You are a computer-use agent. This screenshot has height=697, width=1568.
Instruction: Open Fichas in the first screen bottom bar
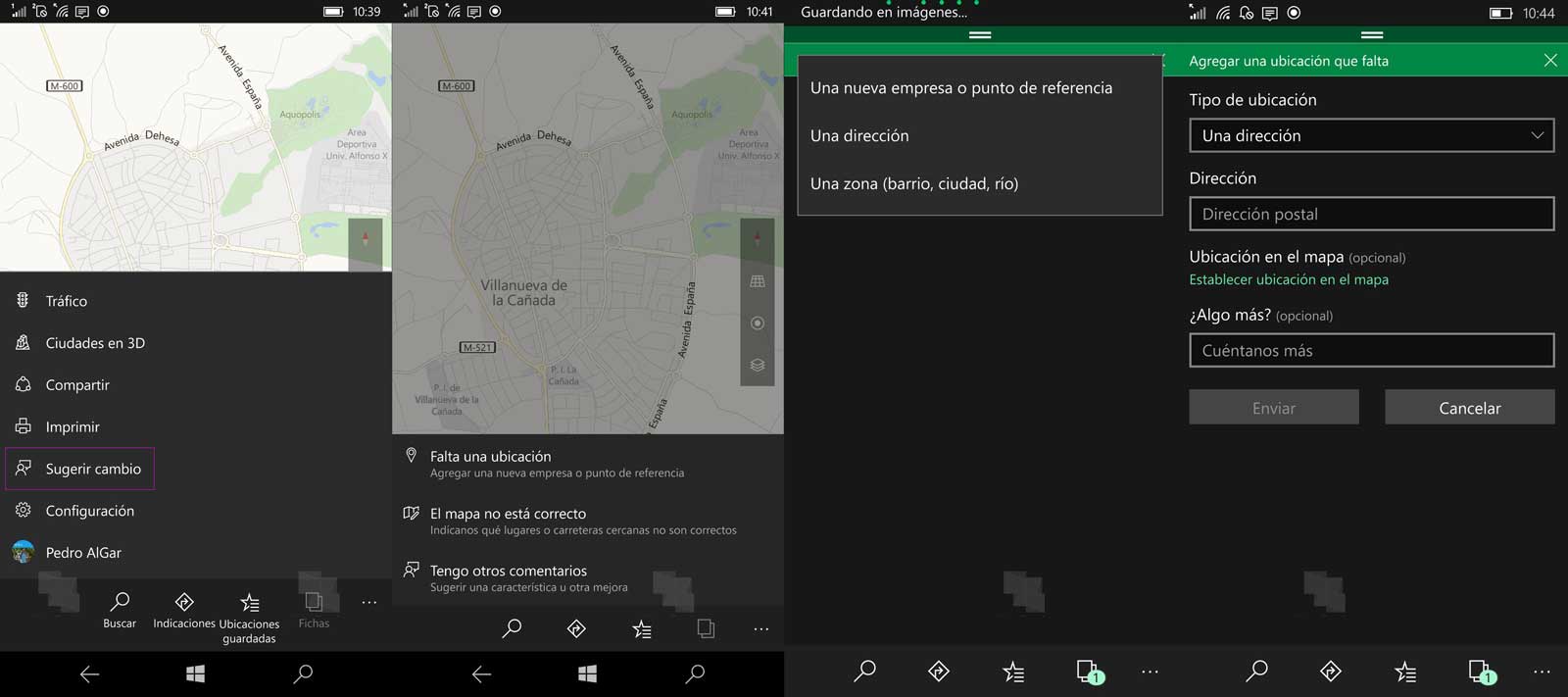314,610
